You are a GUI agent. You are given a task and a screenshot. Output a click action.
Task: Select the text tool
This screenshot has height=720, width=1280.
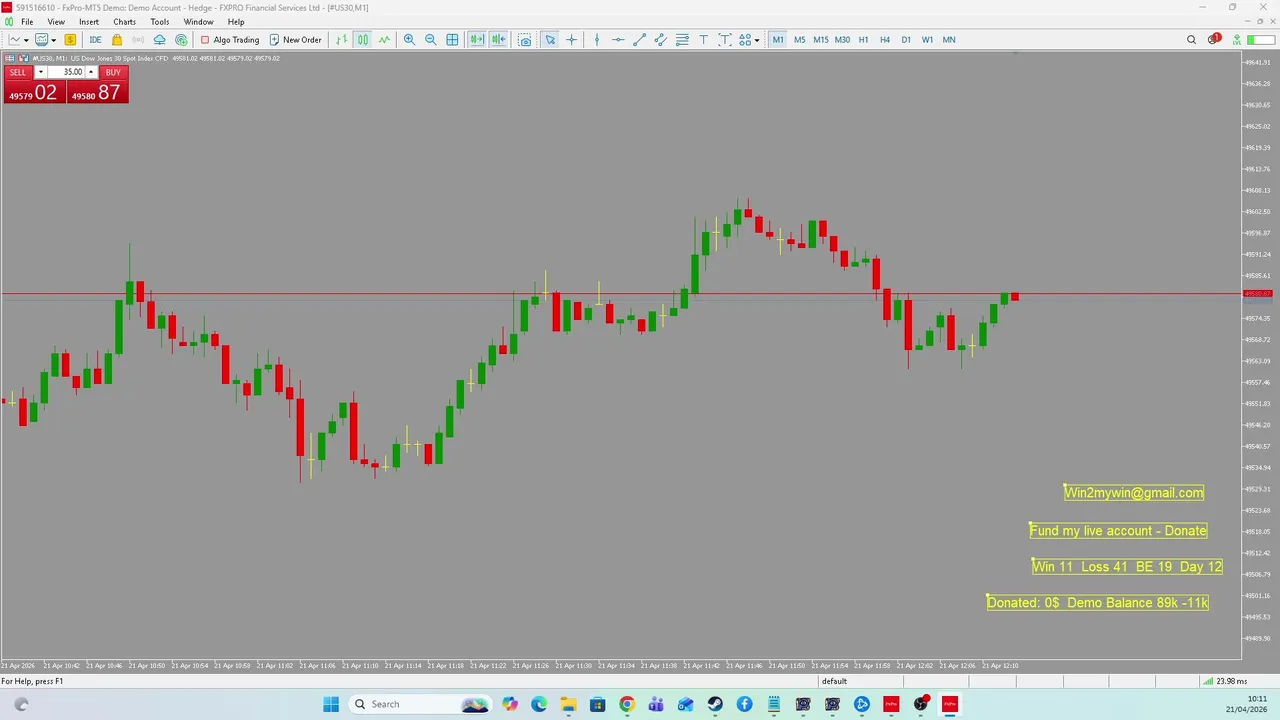(x=703, y=40)
